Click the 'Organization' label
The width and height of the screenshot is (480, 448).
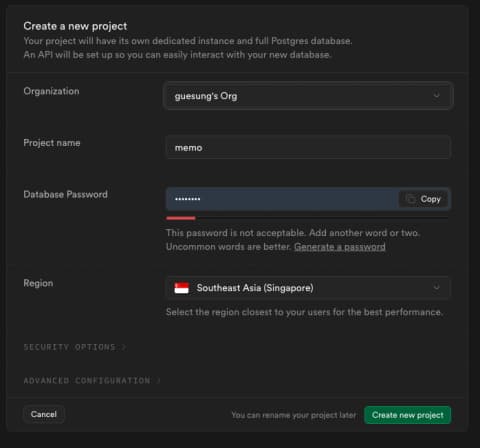tap(51, 91)
